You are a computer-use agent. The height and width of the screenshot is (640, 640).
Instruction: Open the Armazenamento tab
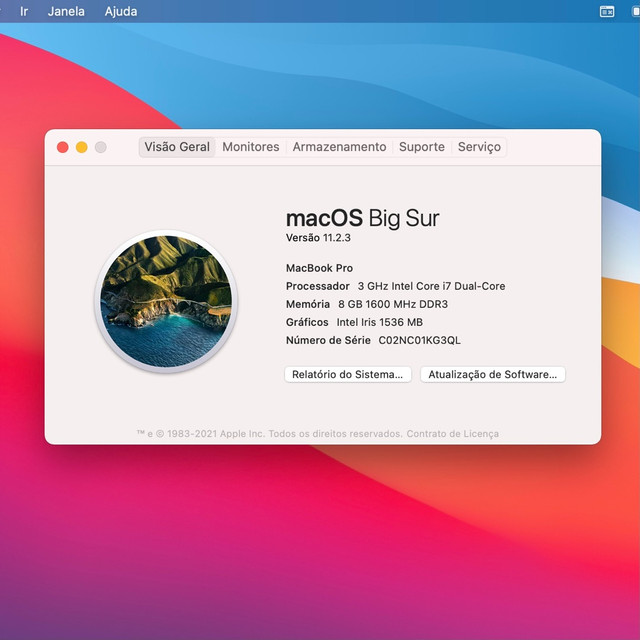[x=339, y=147]
